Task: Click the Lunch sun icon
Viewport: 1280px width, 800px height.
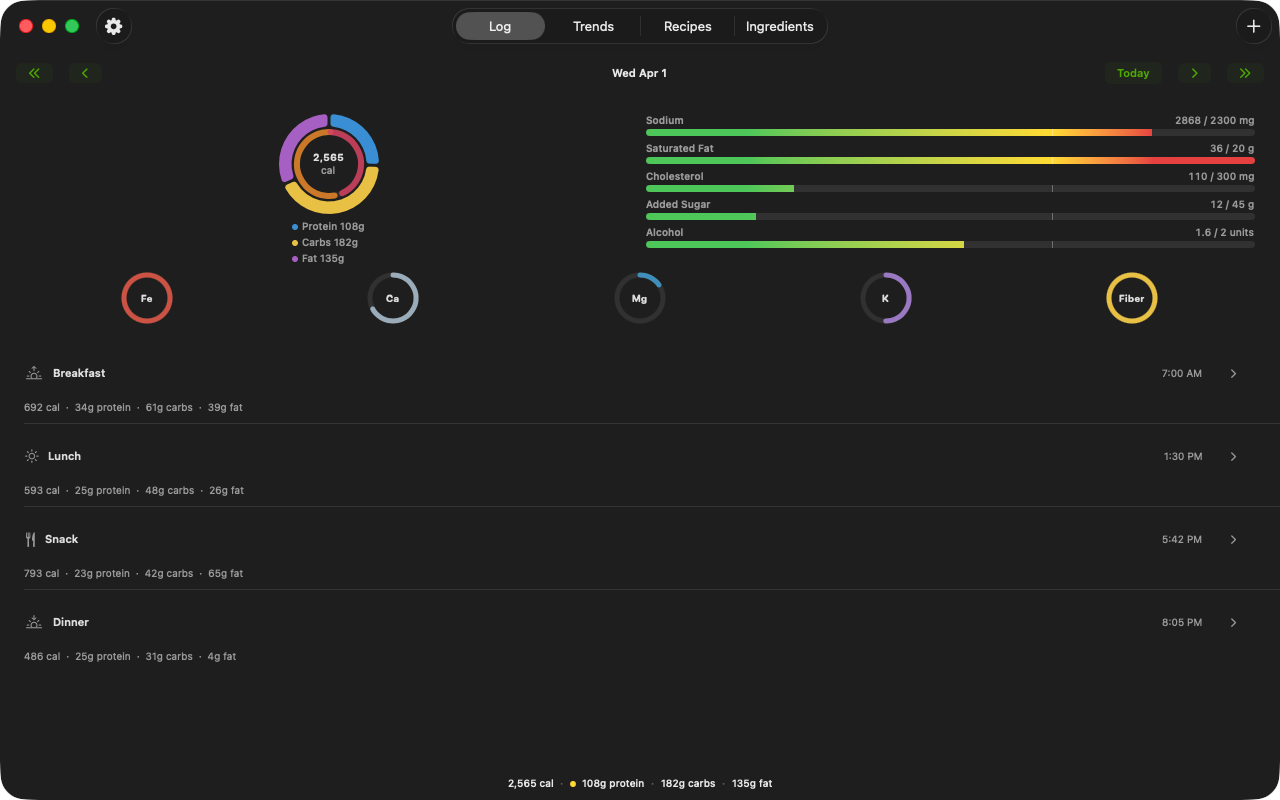Action: 32,456
